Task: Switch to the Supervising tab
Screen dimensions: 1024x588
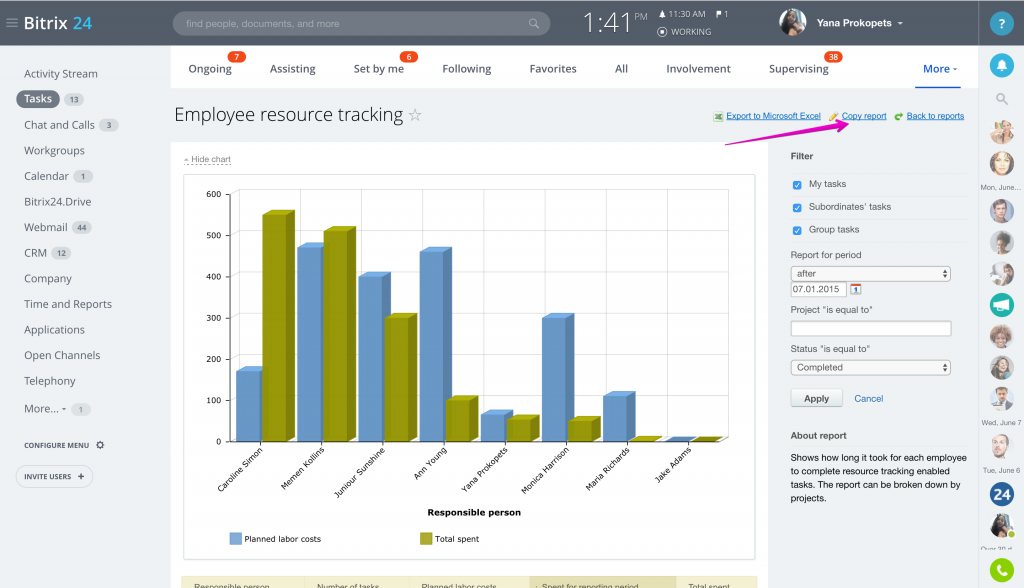Action: coord(797,68)
